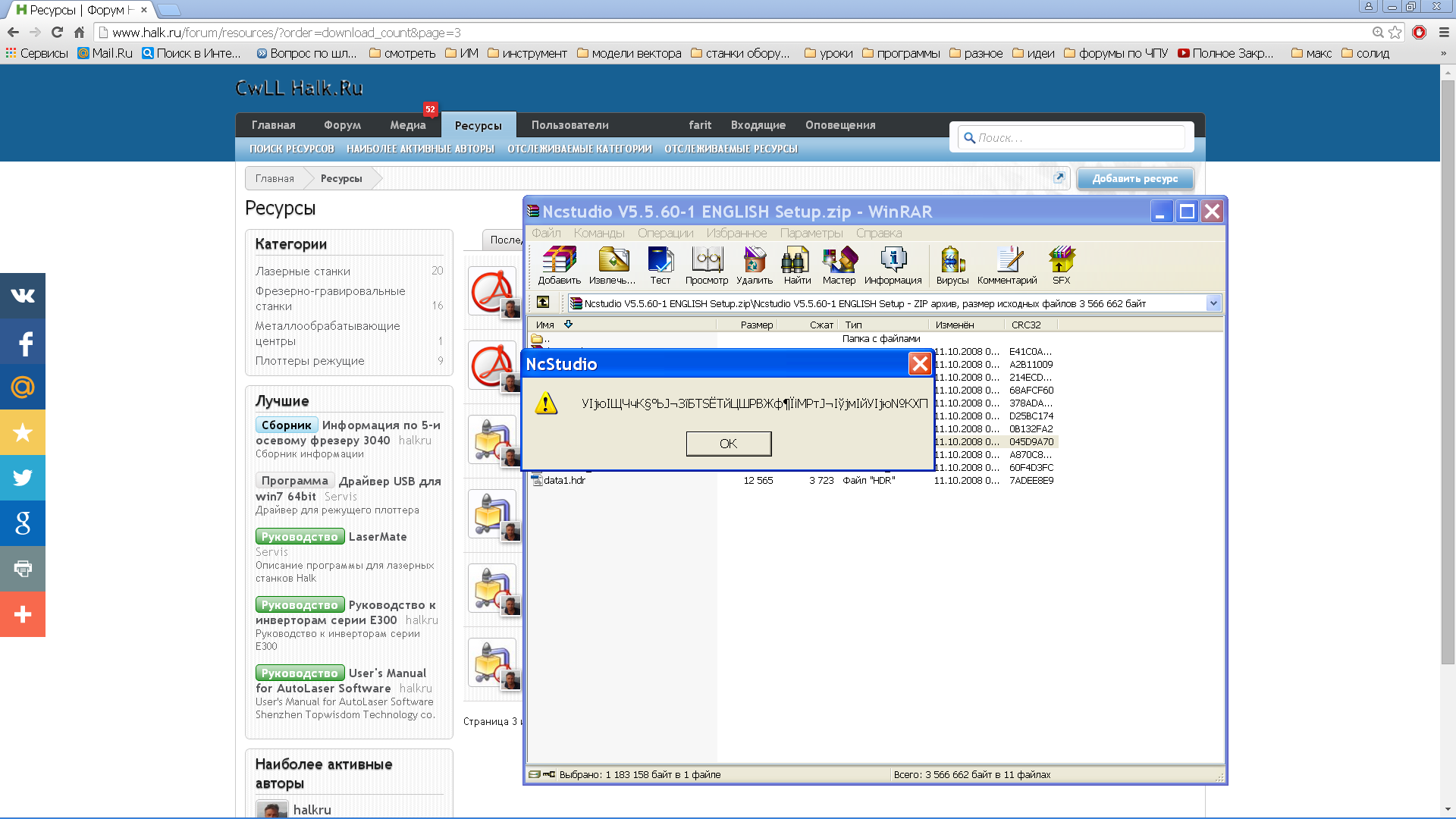Click the WinRAR Extract (Извлечь) toolbar icon
This screenshot has height=819, width=1456.
tap(613, 265)
